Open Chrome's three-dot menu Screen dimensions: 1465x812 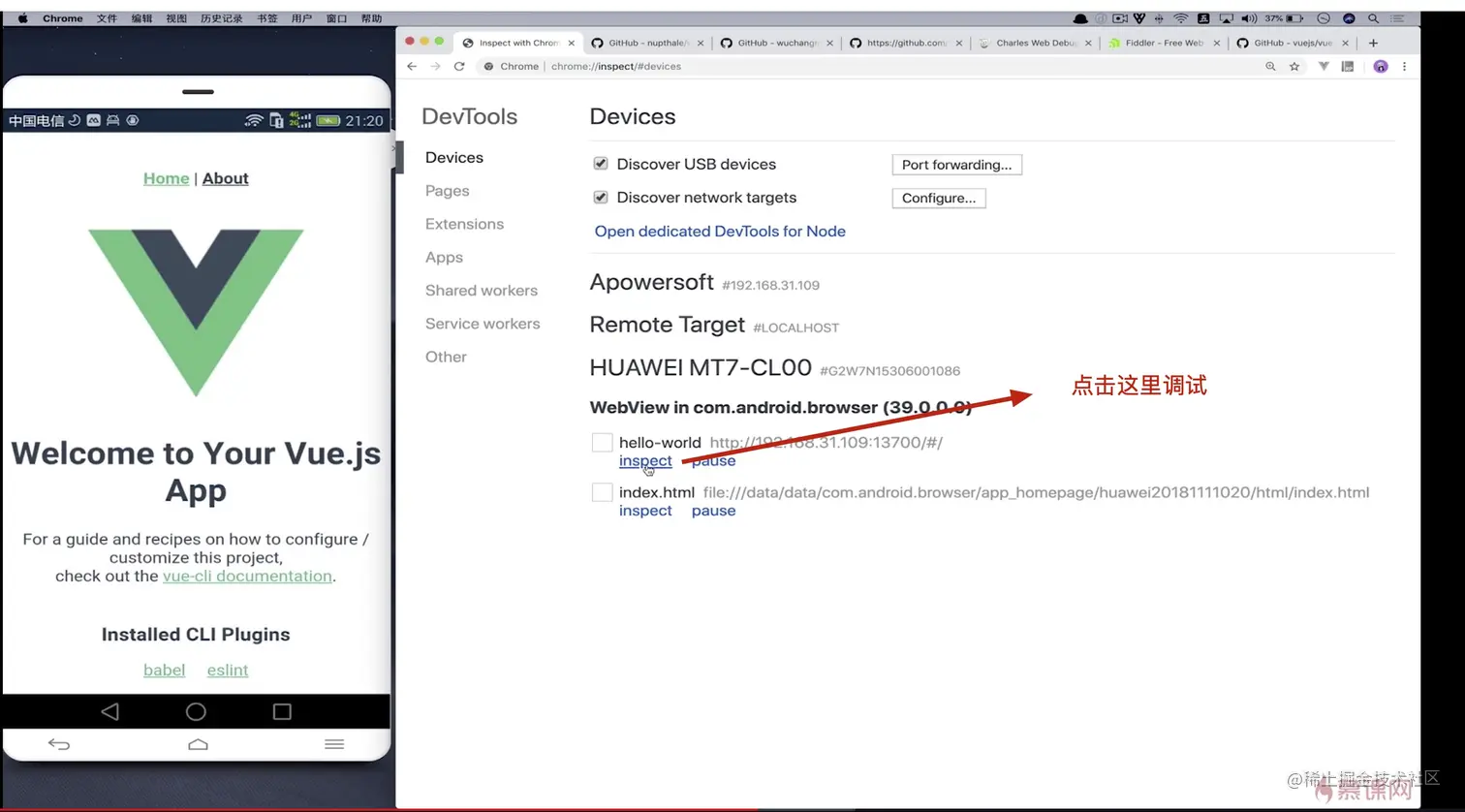click(1404, 66)
